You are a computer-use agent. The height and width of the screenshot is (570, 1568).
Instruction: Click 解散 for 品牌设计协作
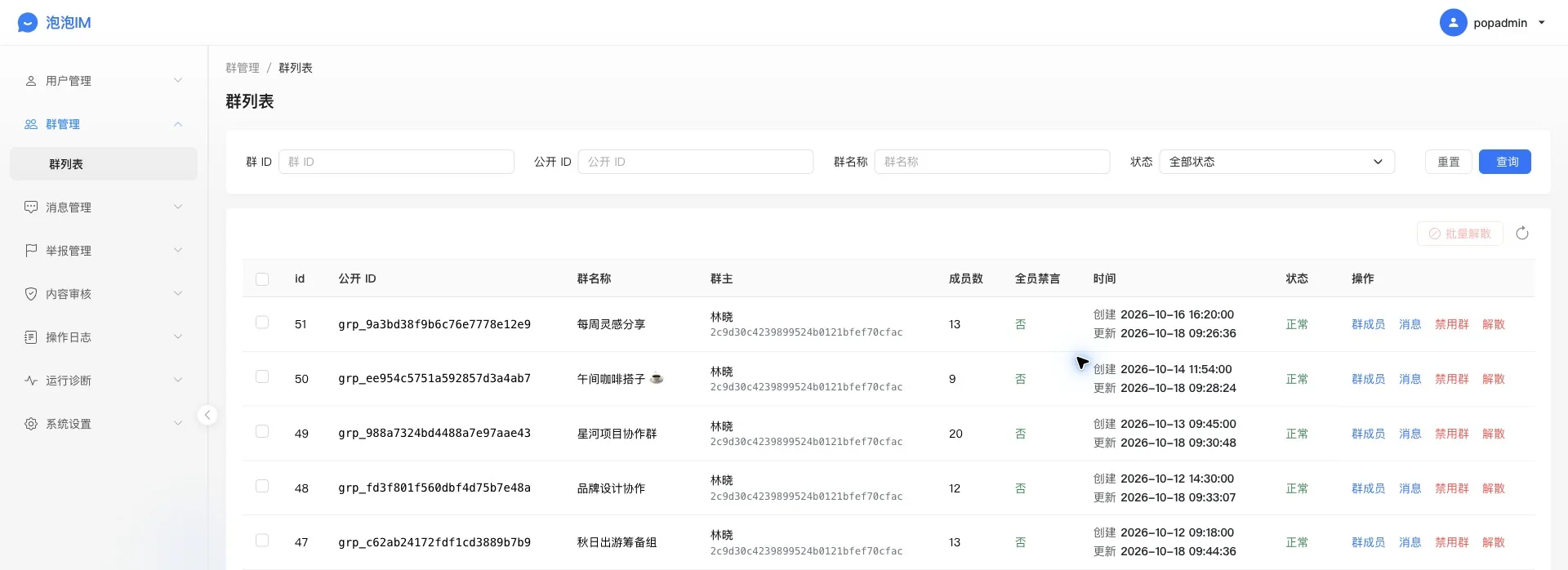tap(1494, 488)
